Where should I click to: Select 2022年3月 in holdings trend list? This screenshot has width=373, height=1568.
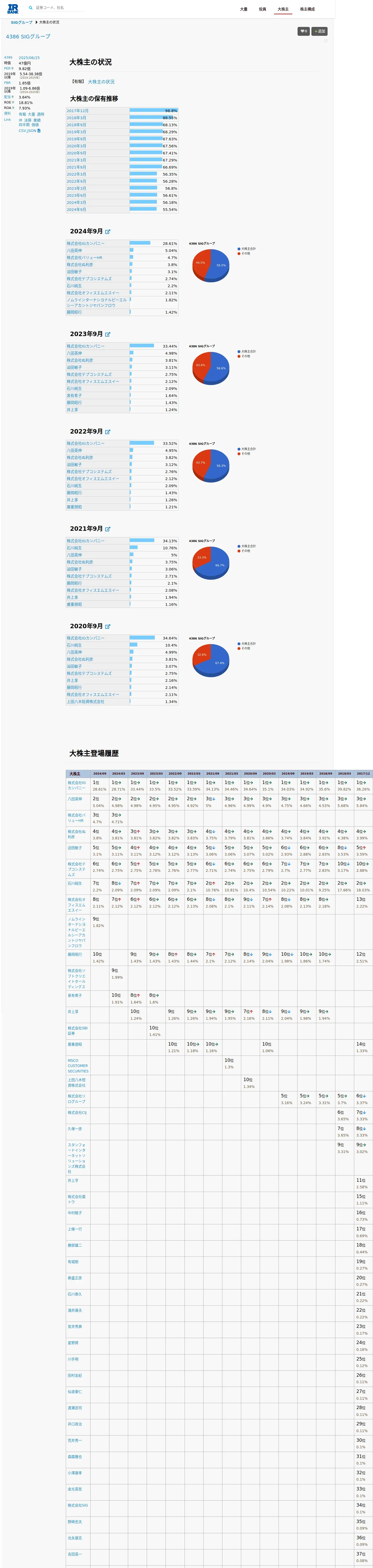pos(76,175)
